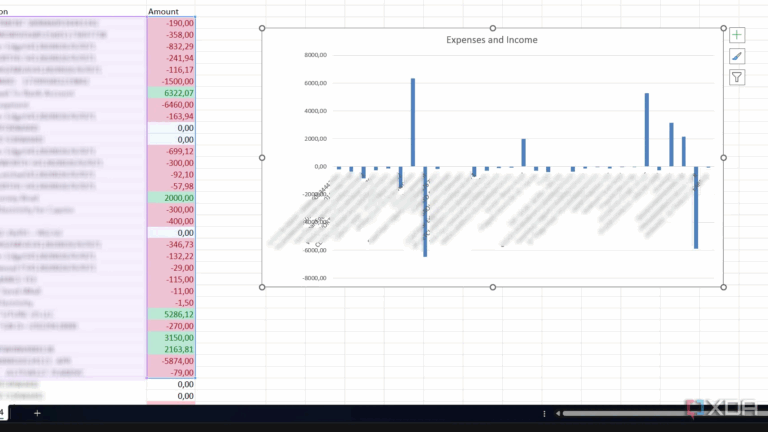768x432 pixels.
Task: Select cell with value -11,00
Action: coord(171,291)
